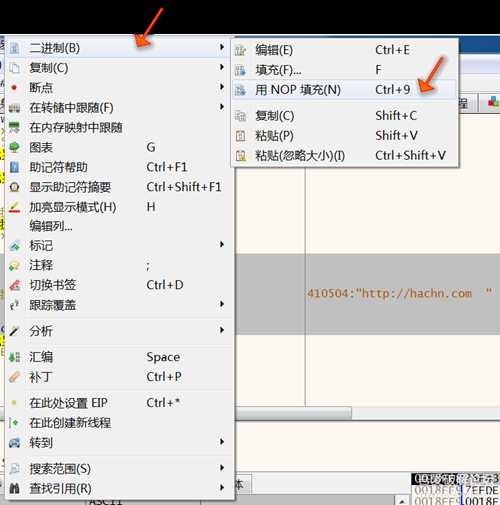Click the mnemonic help (助记符帮助) book icon
The width and height of the screenshot is (500, 505).
pyautogui.click(x=14, y=167)
